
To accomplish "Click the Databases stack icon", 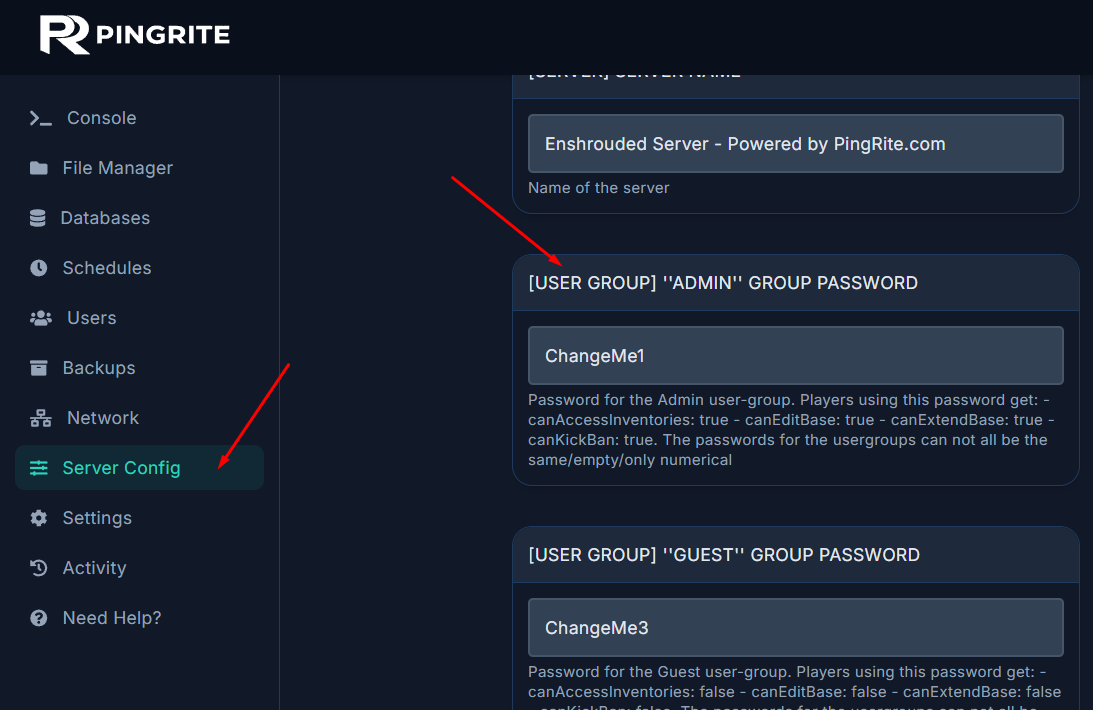I will coord(38,218).
